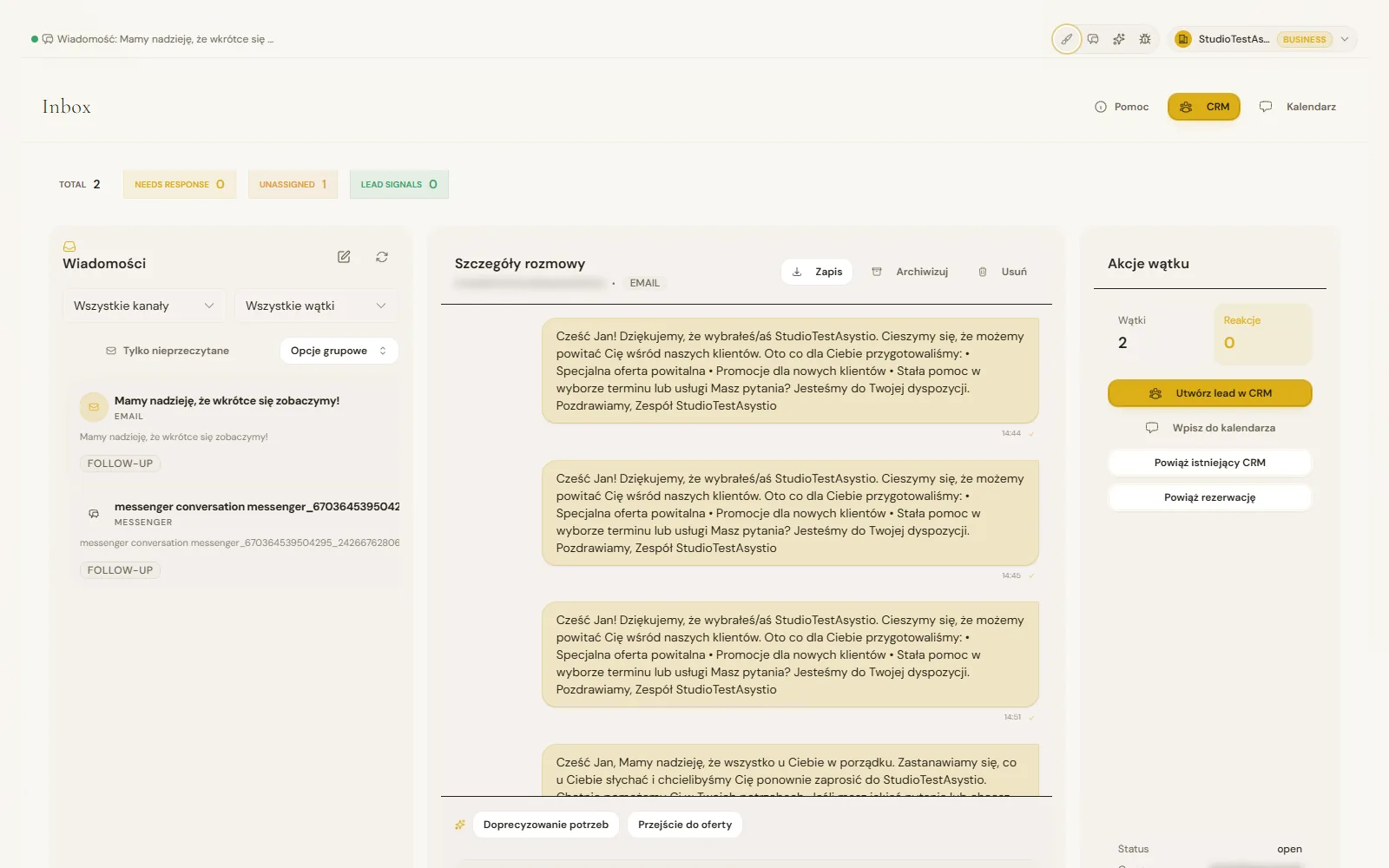Click the messenger icon on second thread

[x=94, y=514]
